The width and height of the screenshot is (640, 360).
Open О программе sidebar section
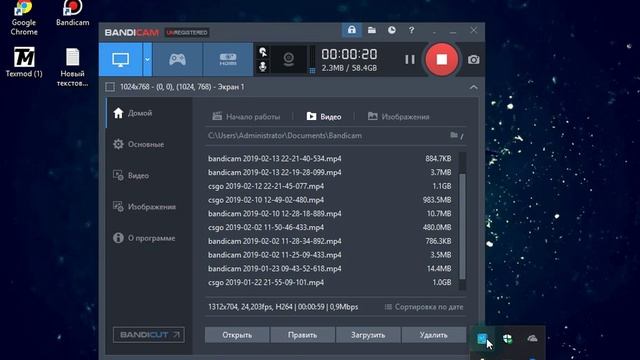pyautogui.click(x=149, y=238)
